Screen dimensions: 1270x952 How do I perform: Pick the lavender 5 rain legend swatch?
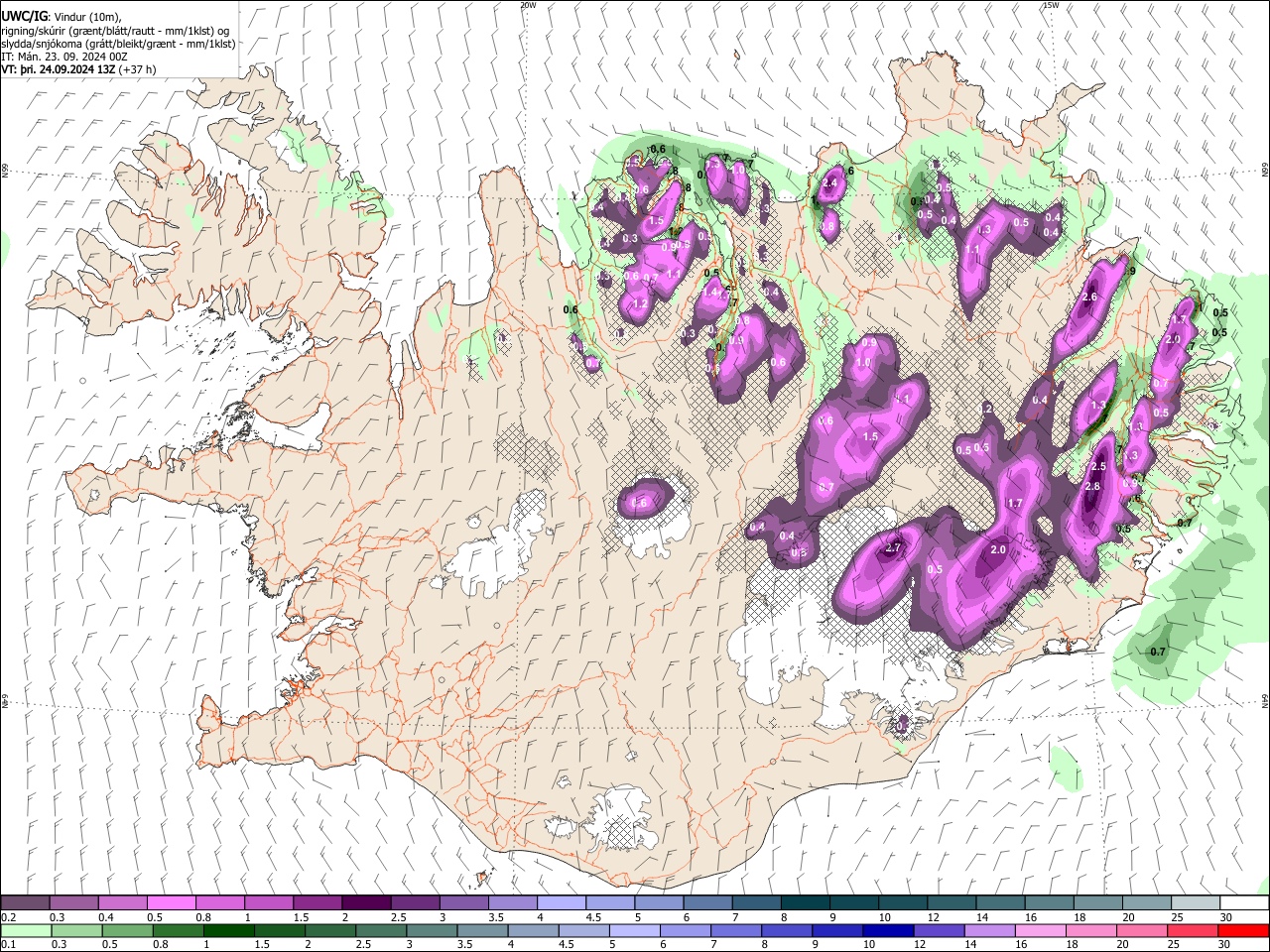635,930
